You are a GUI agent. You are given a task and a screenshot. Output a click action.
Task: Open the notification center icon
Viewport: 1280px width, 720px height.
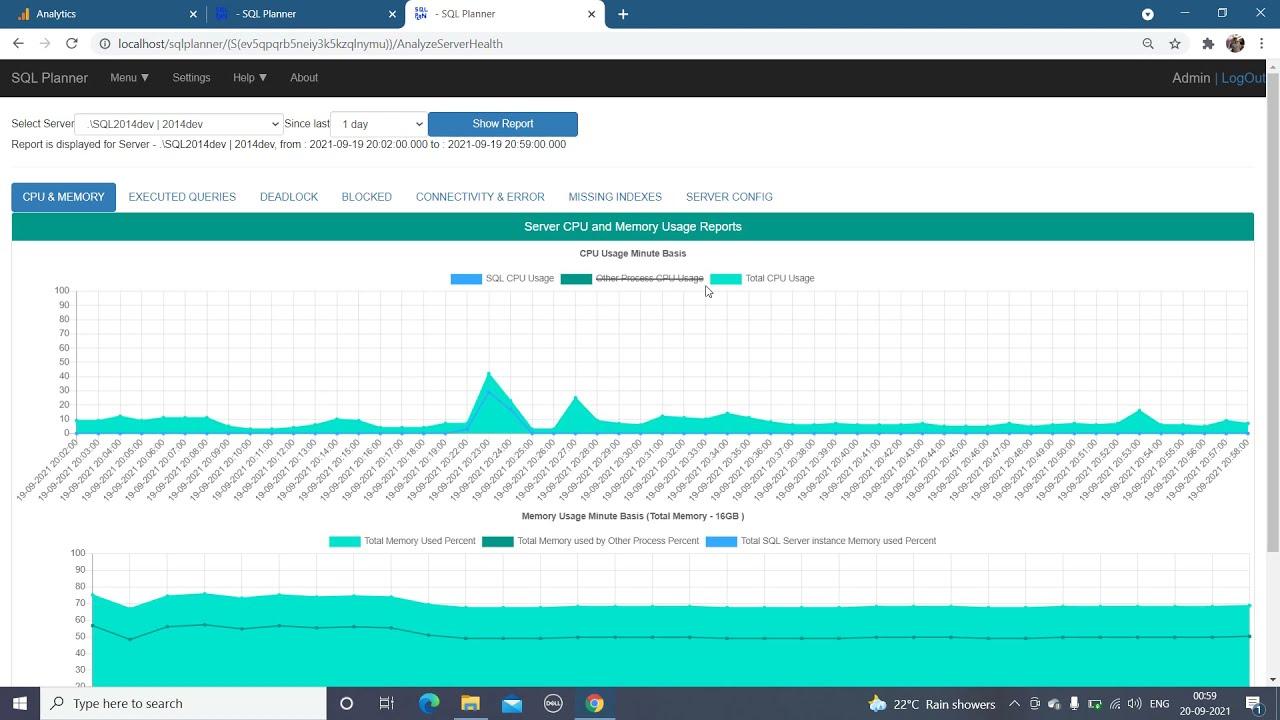pos(1254,704)
